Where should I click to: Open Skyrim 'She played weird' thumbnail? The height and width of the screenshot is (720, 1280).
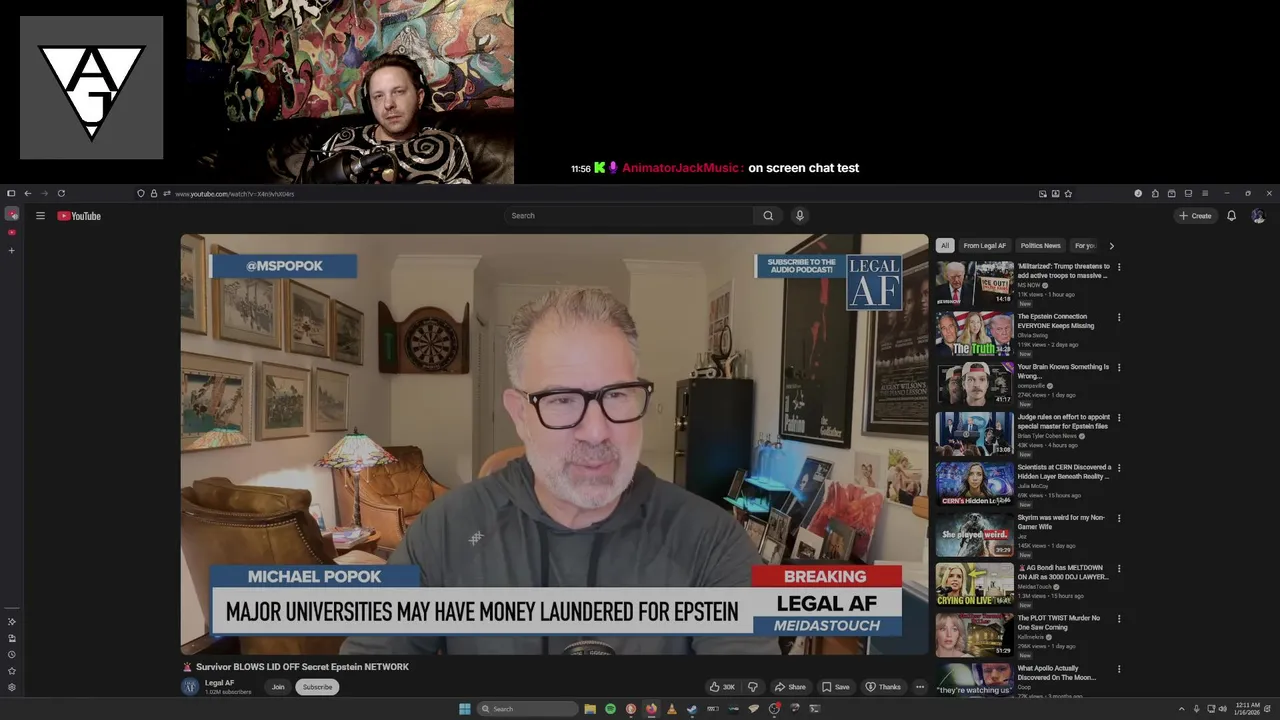(975, 534)
